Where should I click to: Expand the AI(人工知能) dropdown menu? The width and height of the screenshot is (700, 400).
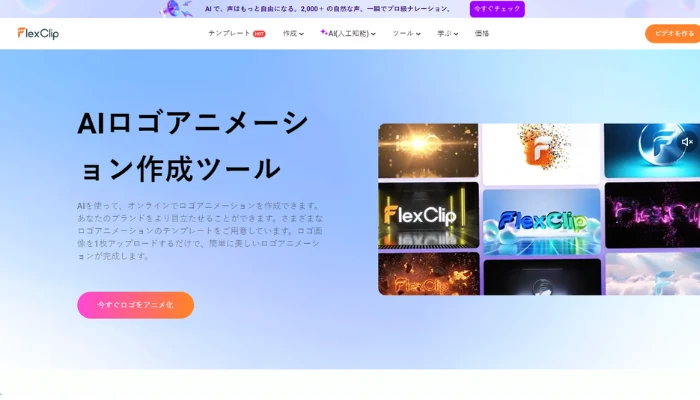tap(348, 33)
